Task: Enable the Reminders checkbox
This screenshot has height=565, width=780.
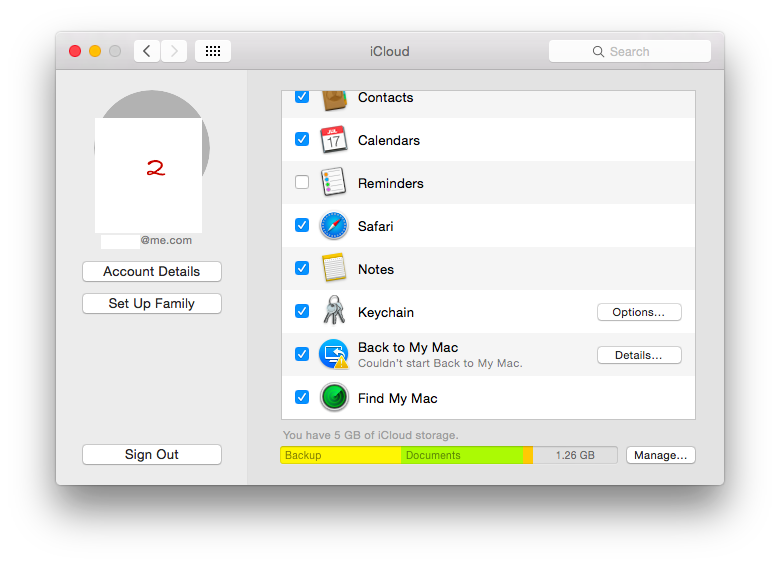Action: tap(302, 182)
